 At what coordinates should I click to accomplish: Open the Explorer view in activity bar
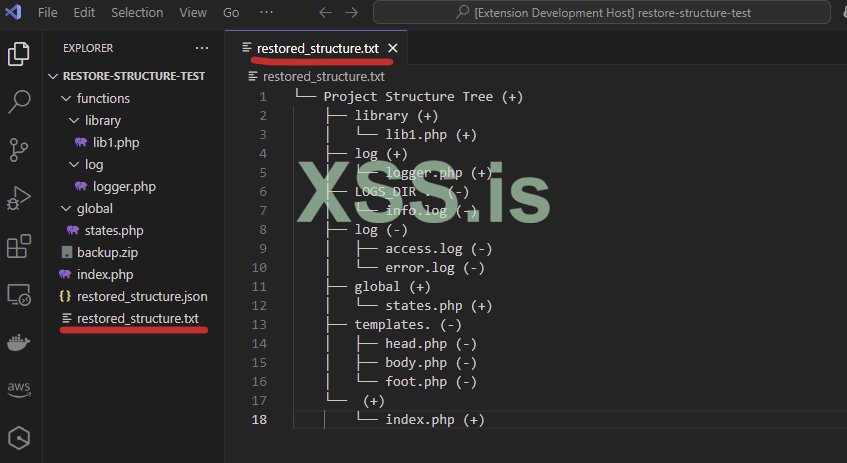click(x=18, y=54)
